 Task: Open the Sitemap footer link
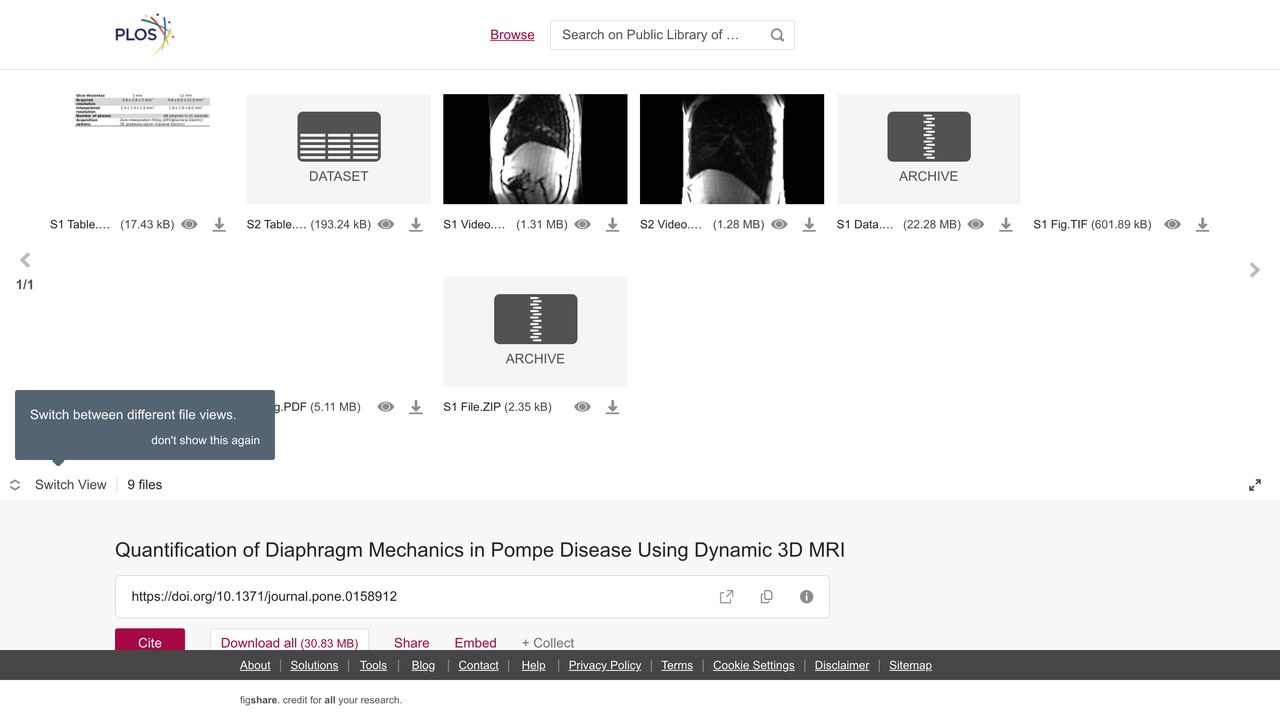910,665
